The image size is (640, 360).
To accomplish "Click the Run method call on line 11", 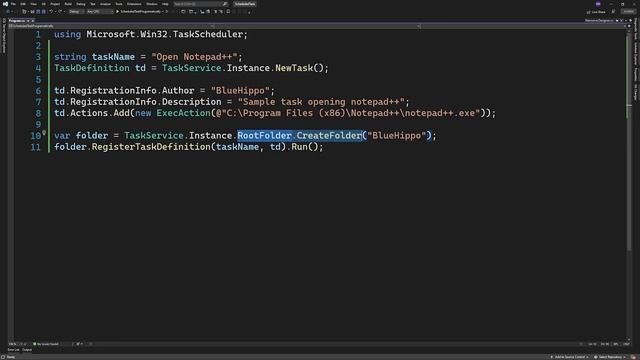I will [299, 147].
